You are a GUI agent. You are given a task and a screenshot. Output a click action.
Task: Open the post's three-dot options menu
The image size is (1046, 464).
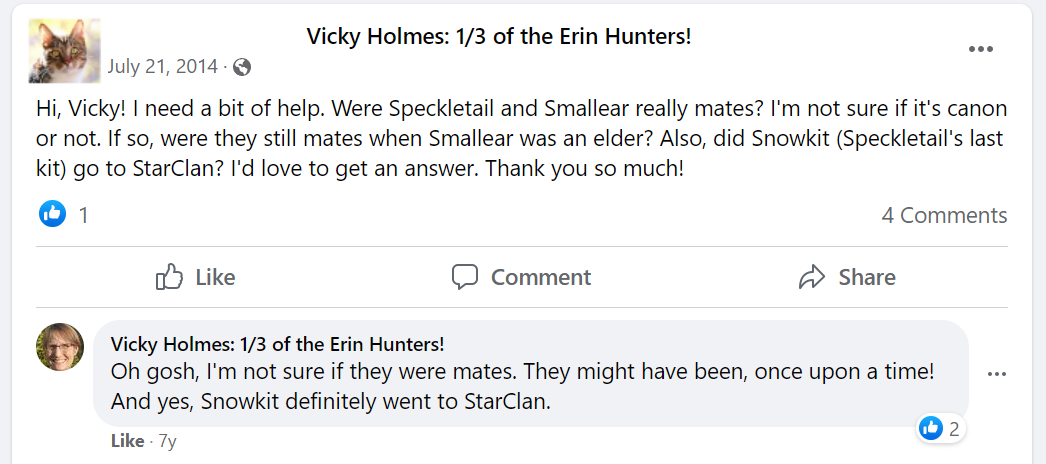coord(981,49)
